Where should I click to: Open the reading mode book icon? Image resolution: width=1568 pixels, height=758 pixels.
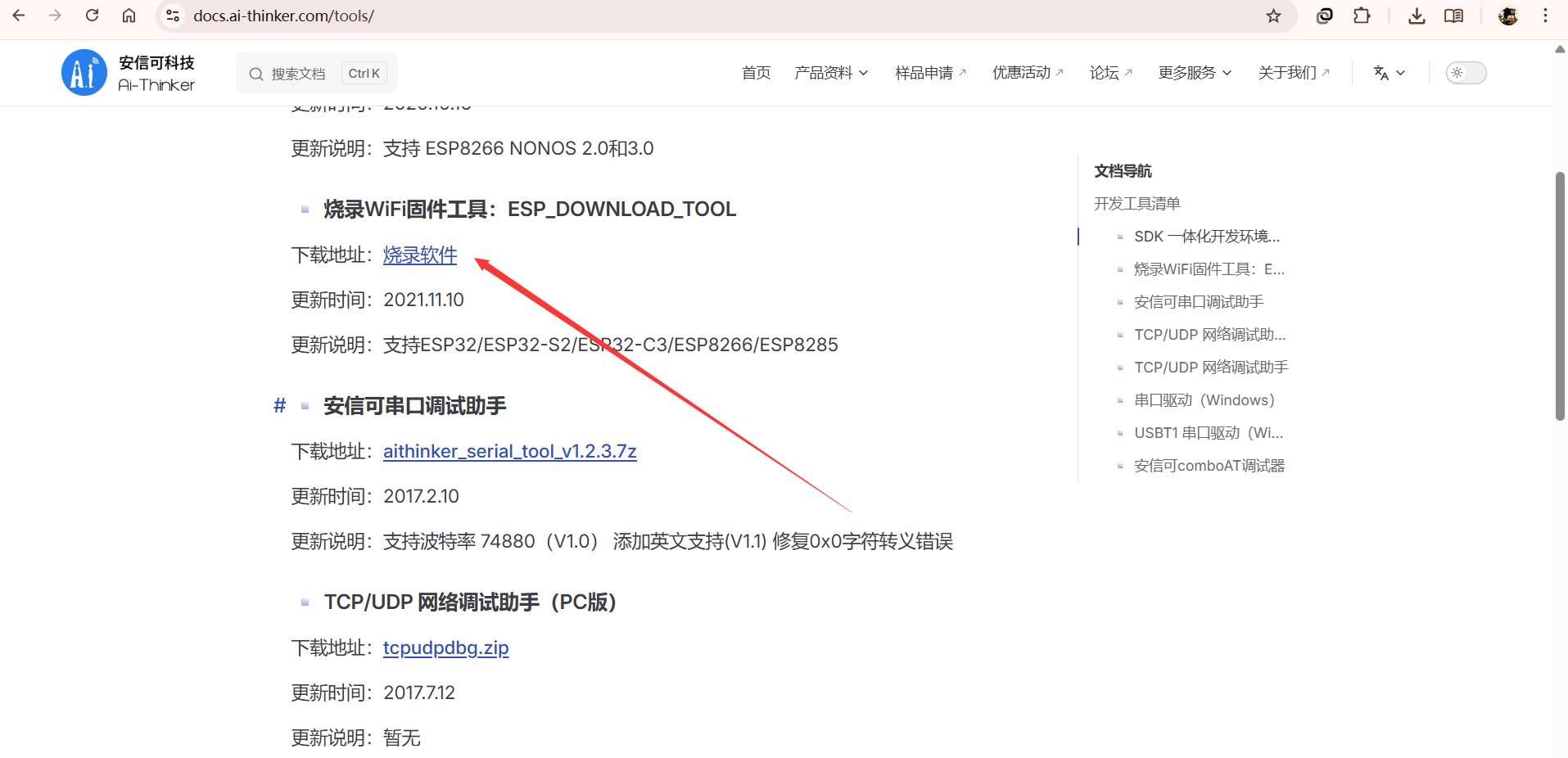pos(1453,16)
